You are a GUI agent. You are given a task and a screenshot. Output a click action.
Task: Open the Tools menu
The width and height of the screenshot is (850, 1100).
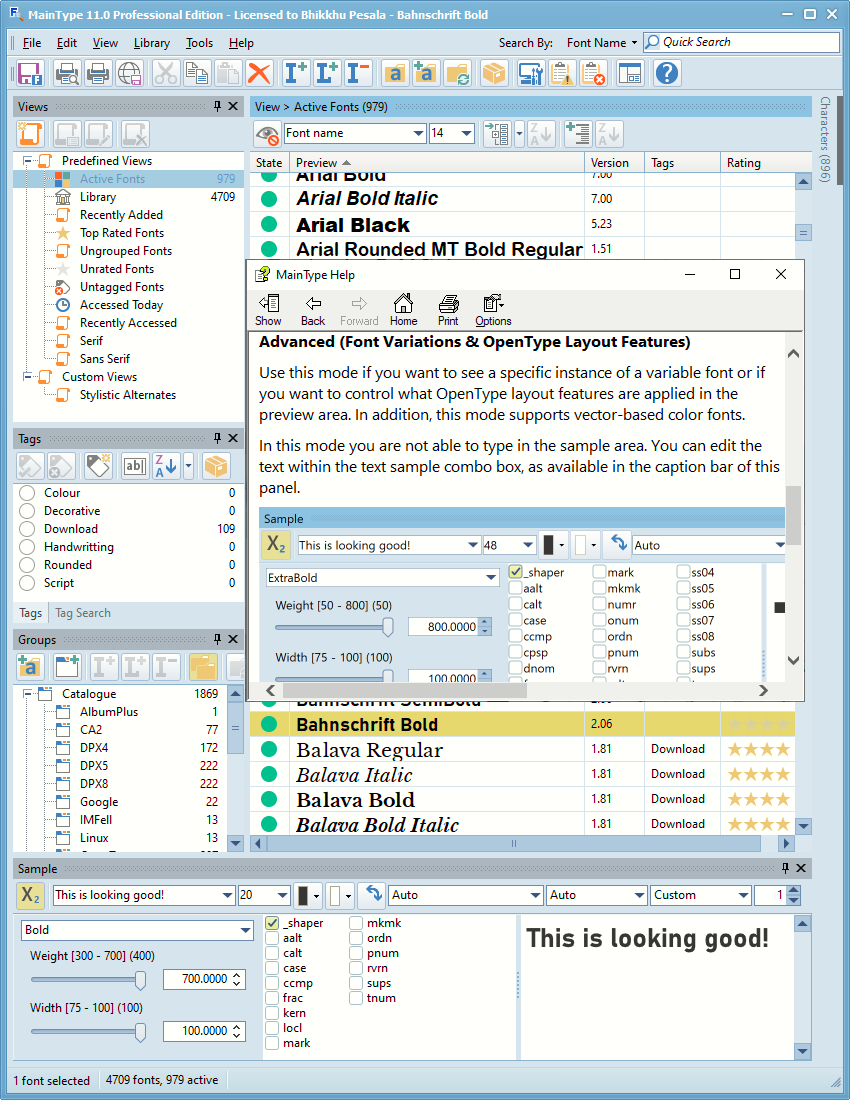click(199, 43)
